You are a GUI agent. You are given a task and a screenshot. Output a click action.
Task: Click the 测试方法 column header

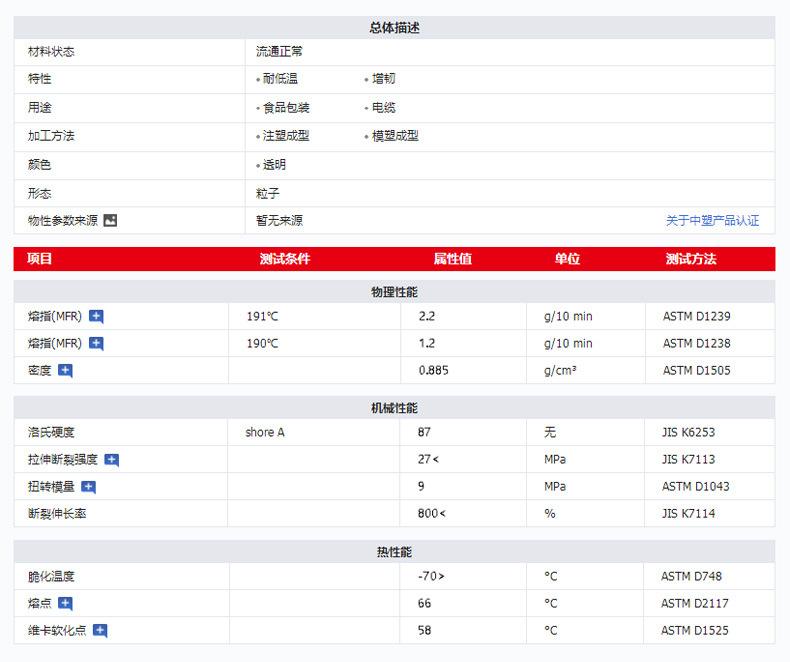[691, 259]
